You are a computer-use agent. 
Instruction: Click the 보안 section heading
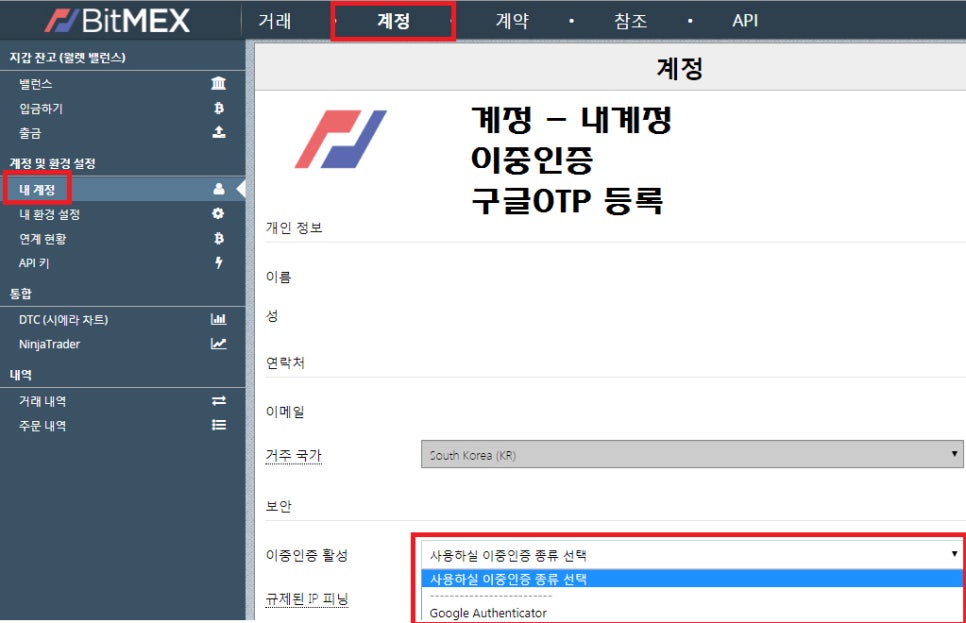tap(278, 507)
